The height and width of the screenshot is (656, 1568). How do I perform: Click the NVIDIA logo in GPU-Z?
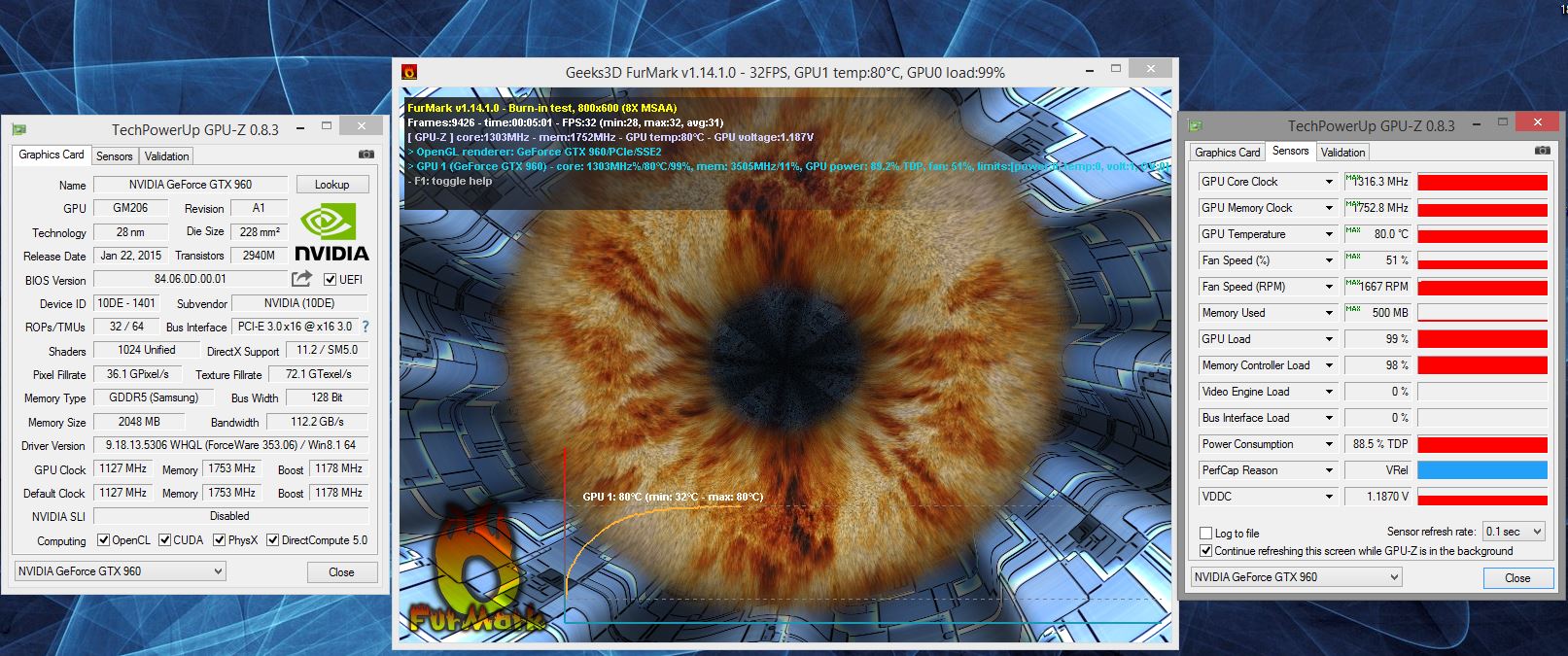click(332, 232)
